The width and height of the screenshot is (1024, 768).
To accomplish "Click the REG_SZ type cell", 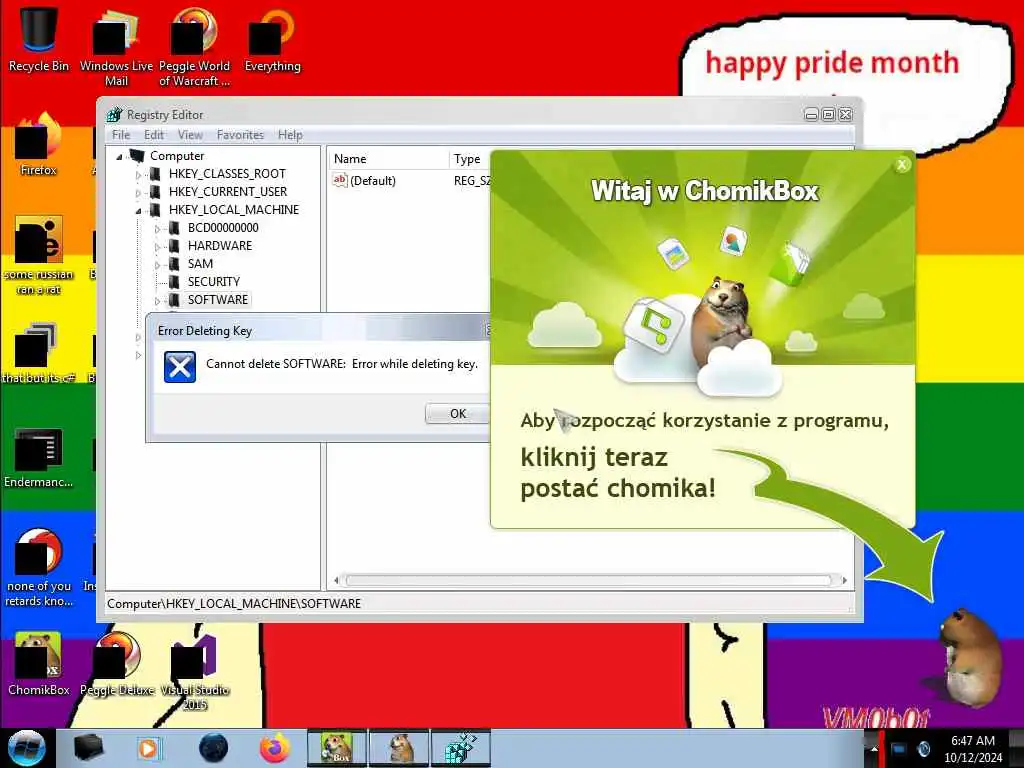I will (472, 181).
